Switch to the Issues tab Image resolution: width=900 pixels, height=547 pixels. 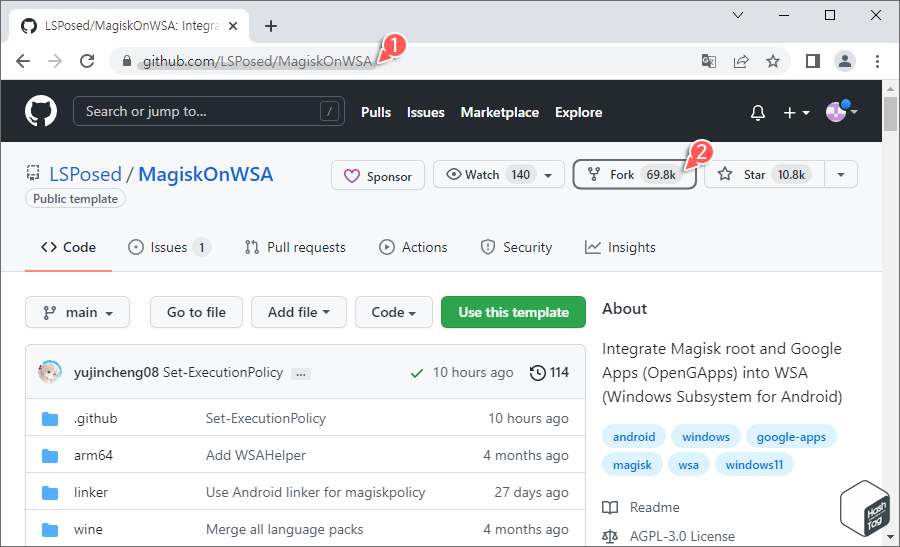tap(169, 247)
